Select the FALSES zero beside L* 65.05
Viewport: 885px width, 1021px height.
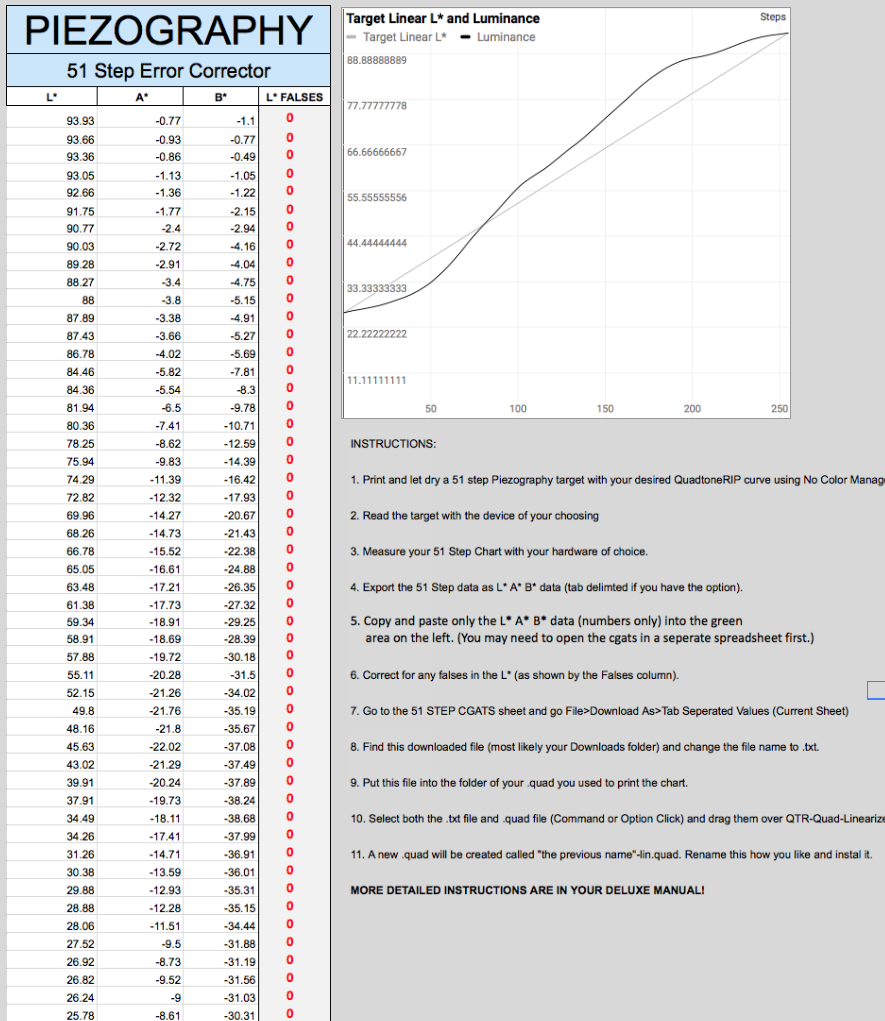pos(290,567)
